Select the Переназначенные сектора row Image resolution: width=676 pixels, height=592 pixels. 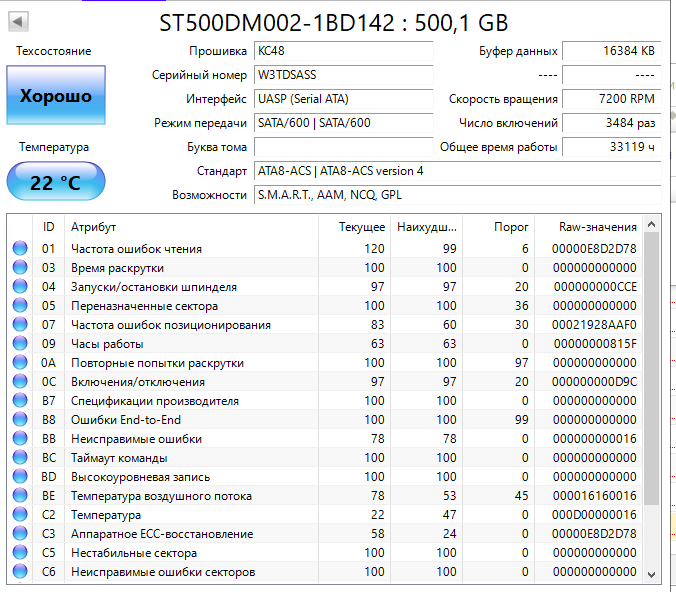[x=325, y=305]
